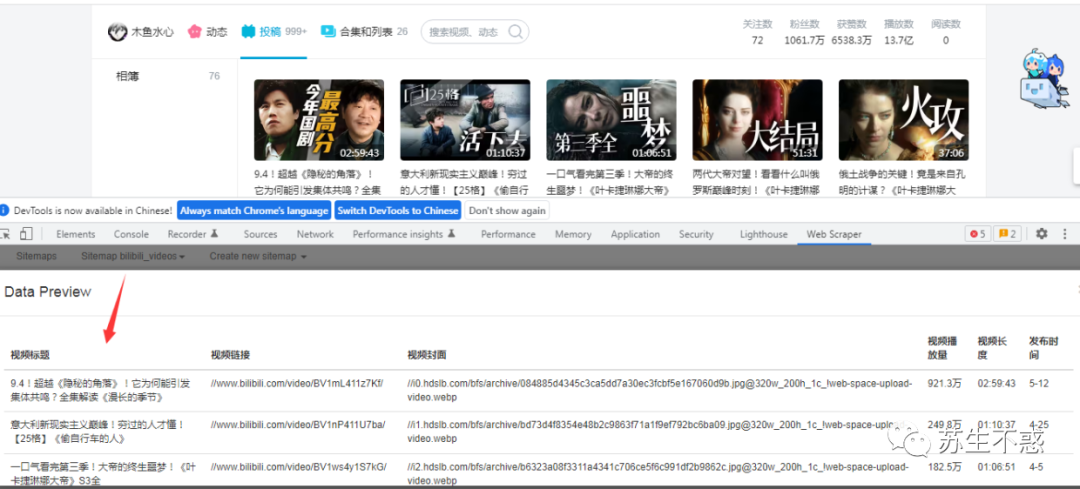Click the title link 俄土战争的关键
Screen dimensions: 1080x489
coord(902,183)
